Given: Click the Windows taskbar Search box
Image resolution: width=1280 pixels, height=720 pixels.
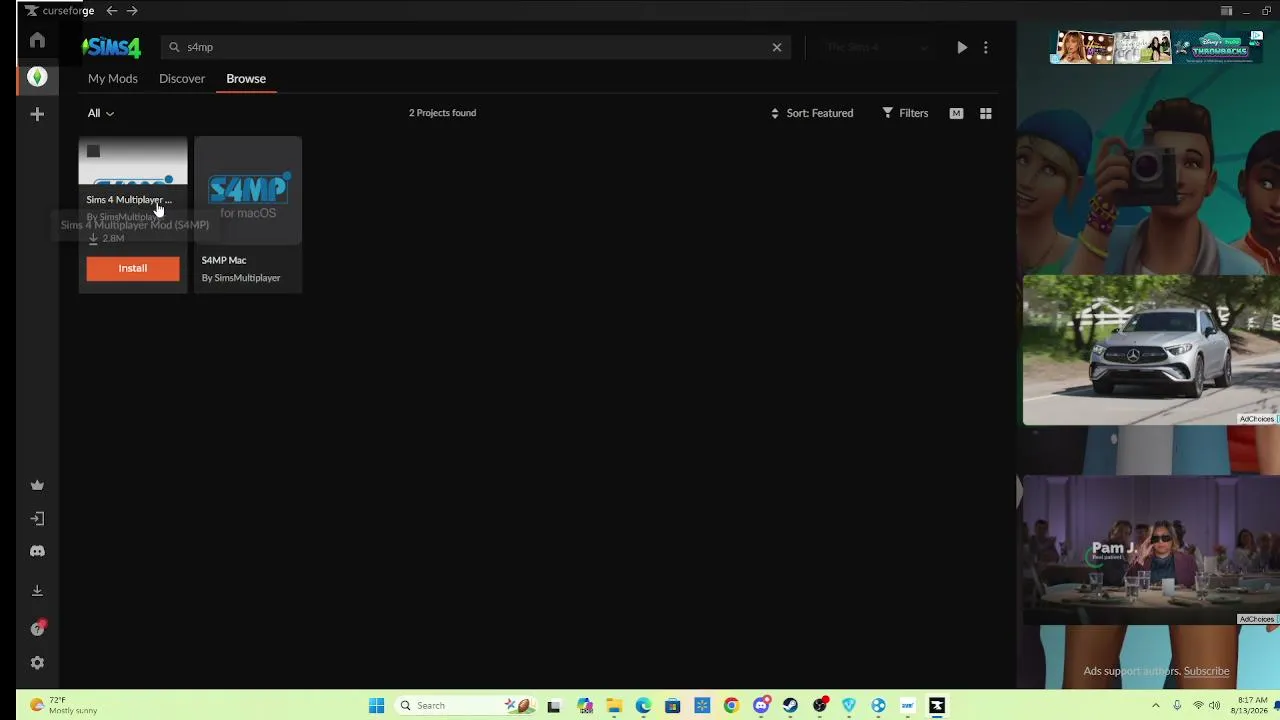Looking at the screenshot, I should [x=467, y=706].
